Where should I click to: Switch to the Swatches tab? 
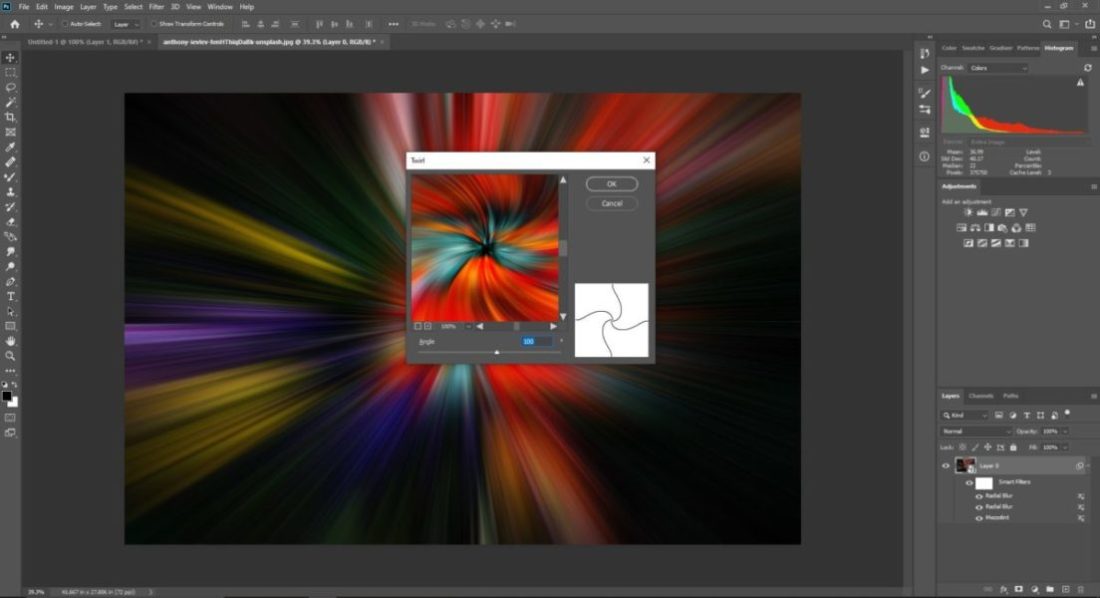[x=973, y=48]
